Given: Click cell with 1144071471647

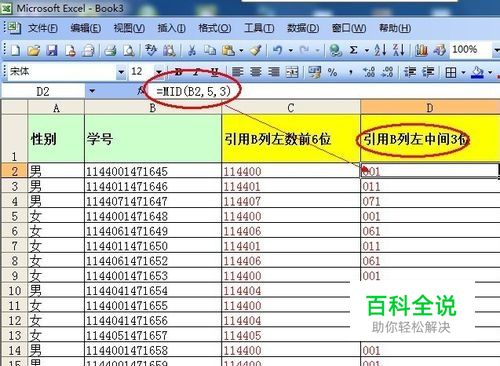Looking at the screenshot, I should point(153,201).
